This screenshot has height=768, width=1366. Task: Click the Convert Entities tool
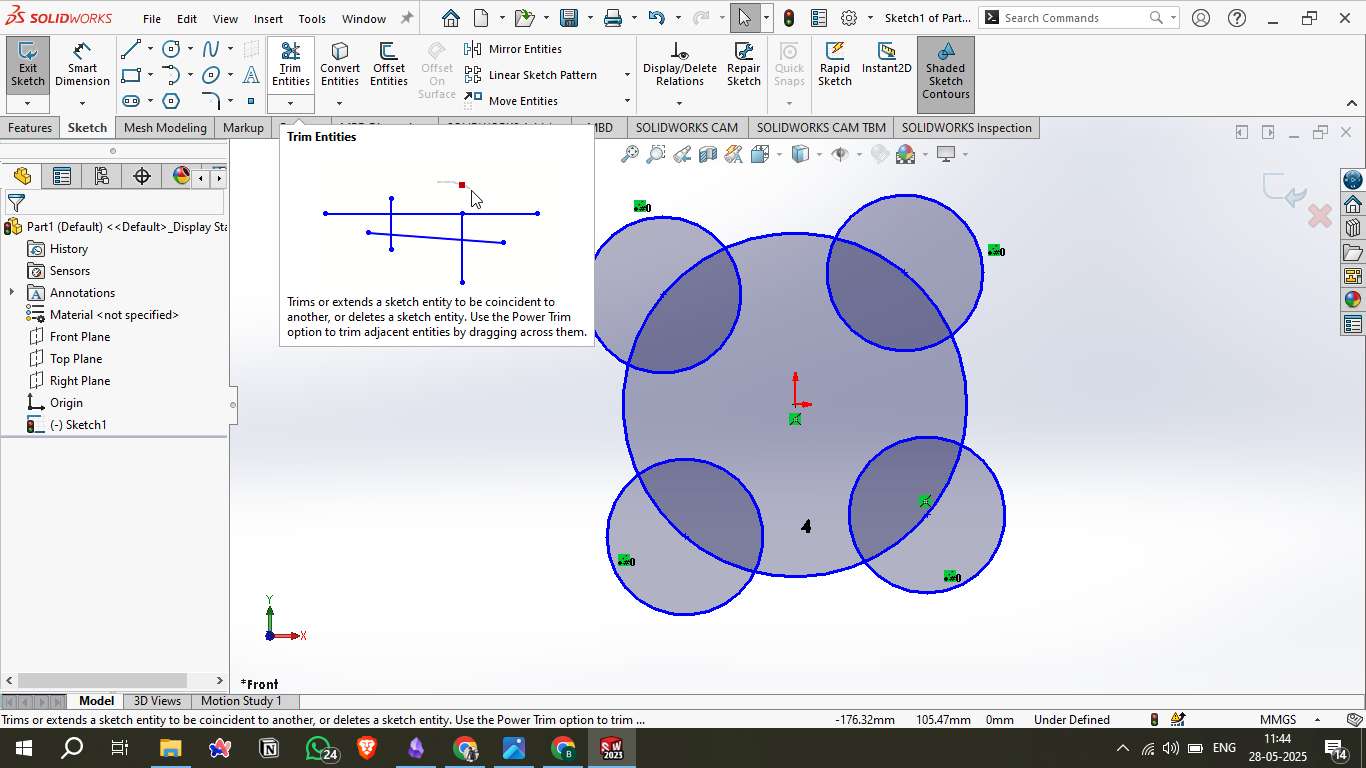340,65
